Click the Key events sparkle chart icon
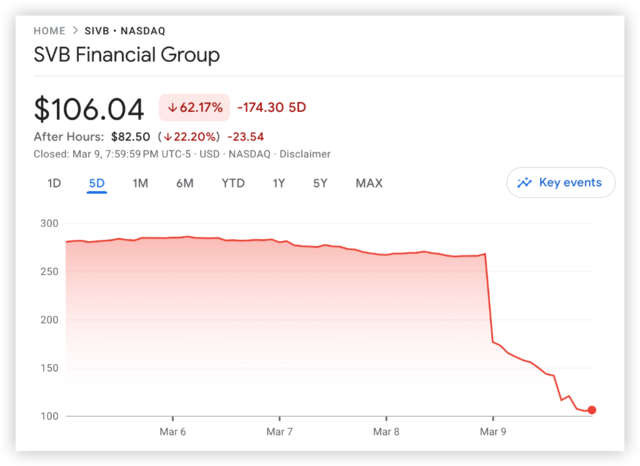The height and width of the screenshot is (466, 640). click(x=524, y=182)
